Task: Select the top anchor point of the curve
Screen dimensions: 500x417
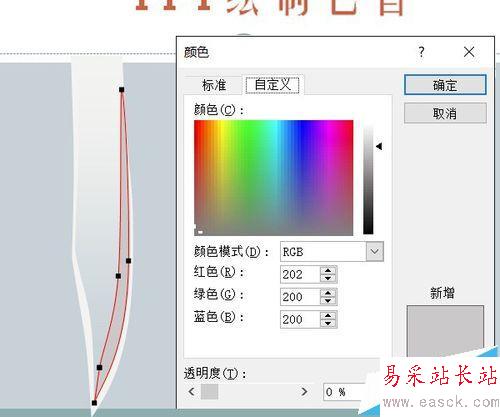Action: (x=122, y=89)
